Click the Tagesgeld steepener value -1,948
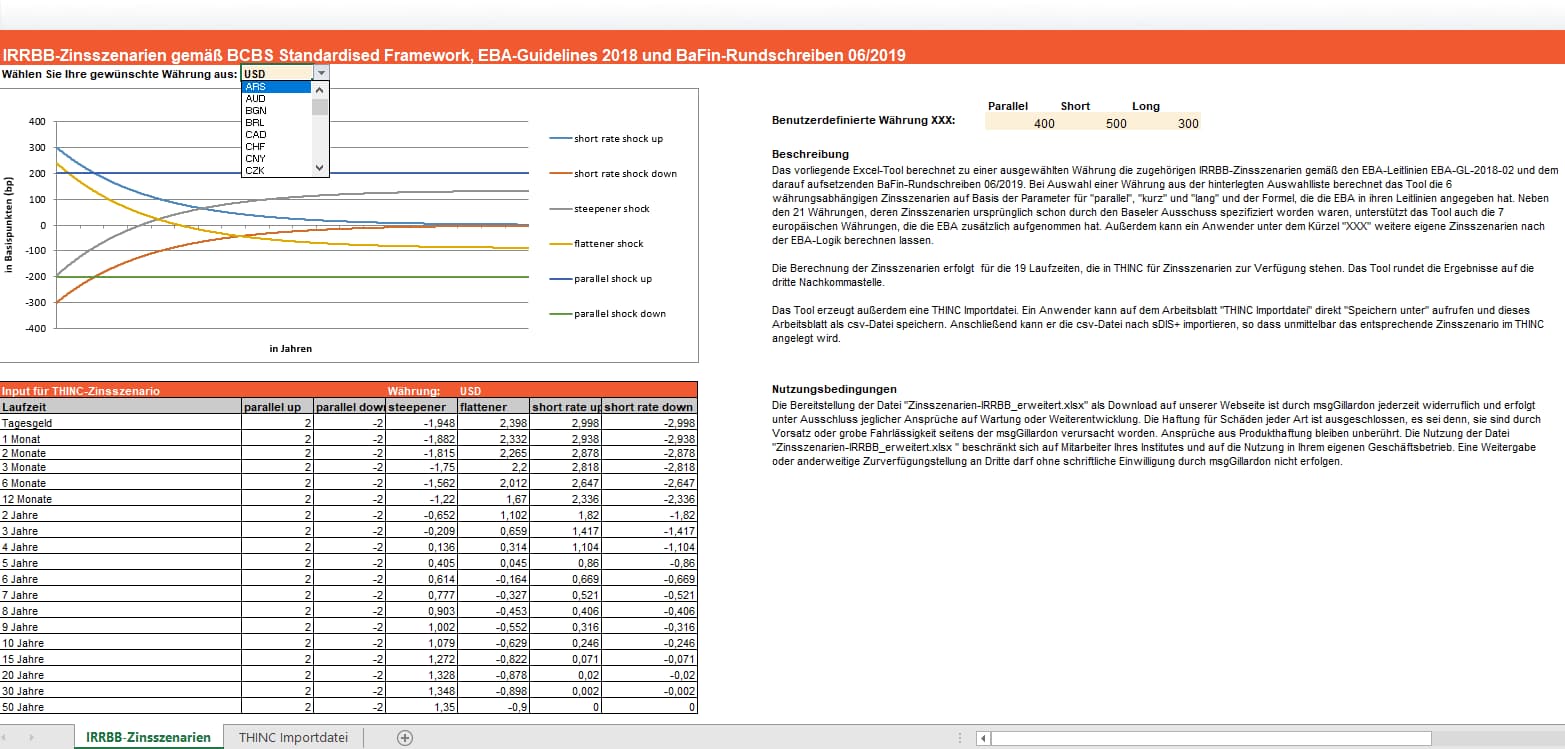Screen dimensions: 1565x749 (x=421, y=423)
